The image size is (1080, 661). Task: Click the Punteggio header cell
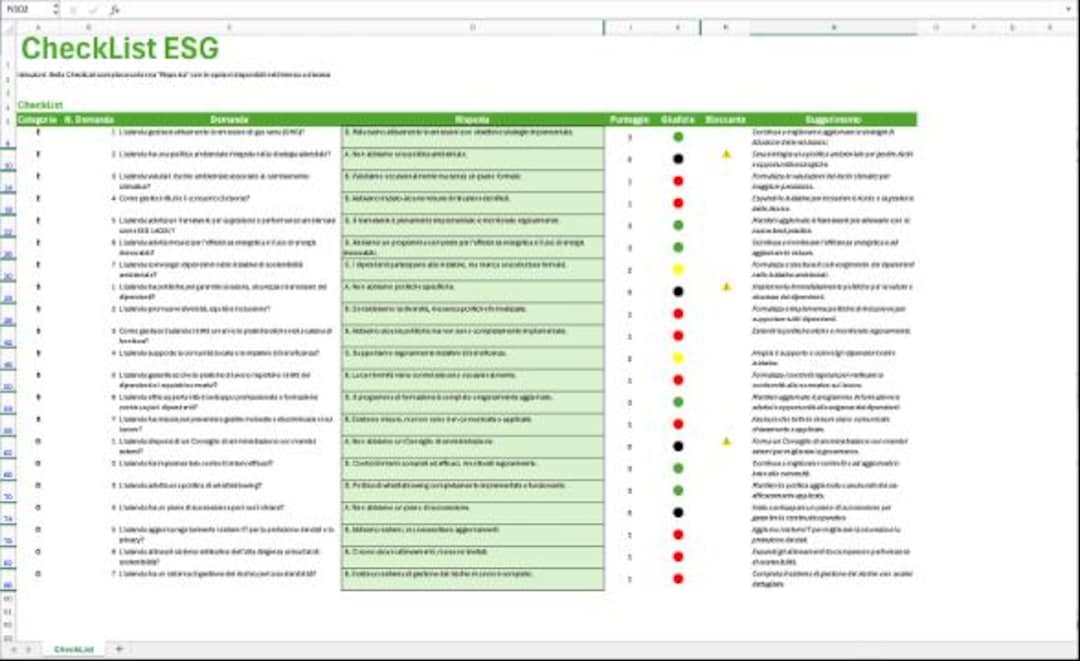631,117
